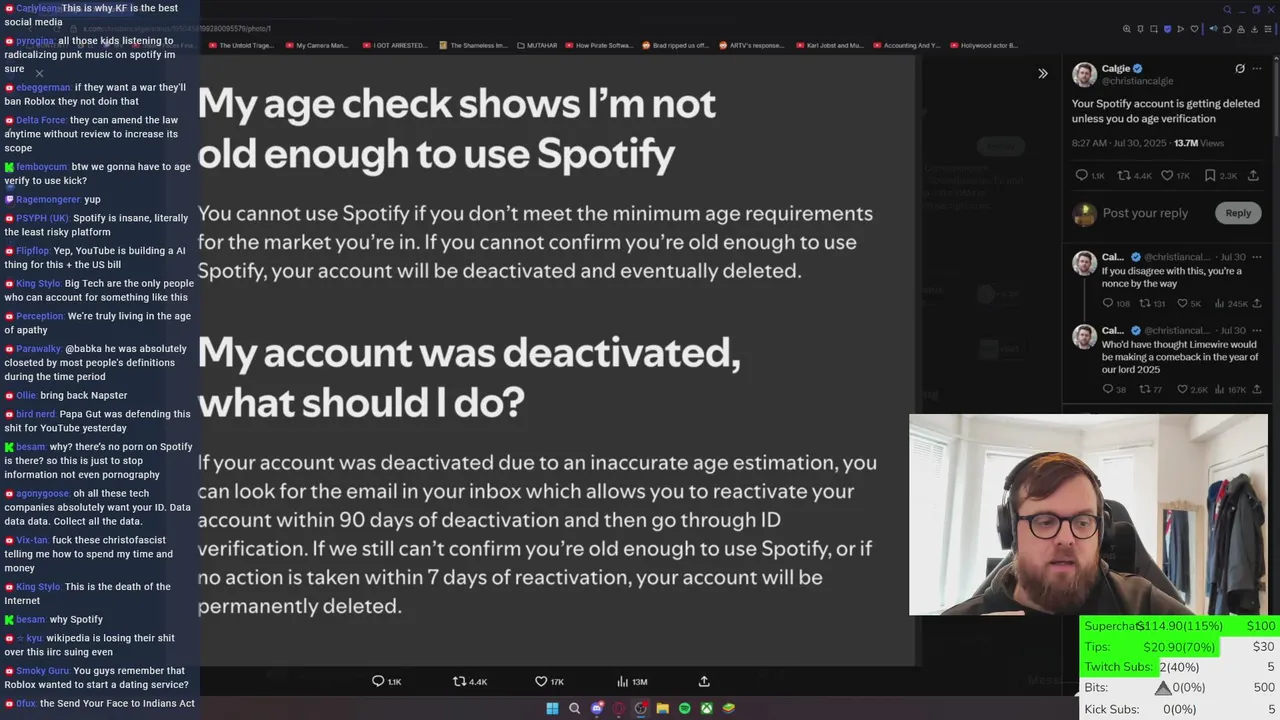Open @christiancalgie handle link

[1137, 81]
